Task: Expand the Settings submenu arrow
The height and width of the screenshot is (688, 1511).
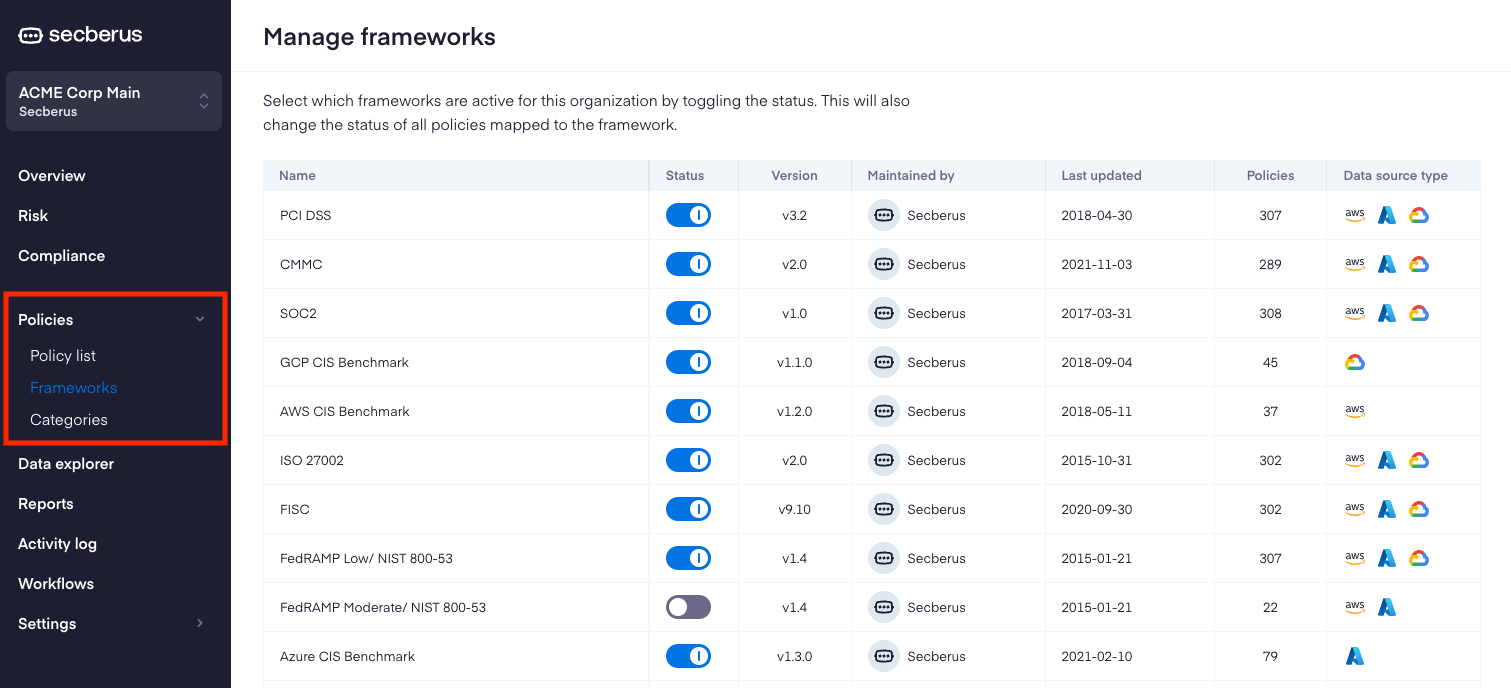Action: 200,623
